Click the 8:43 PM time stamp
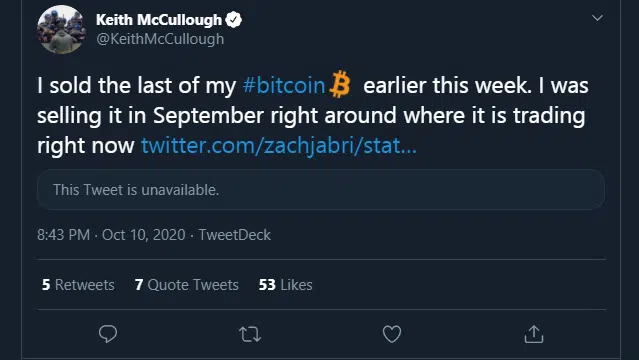Image resolution: width=639 pixels, height=360 pixels. (x=63, y=235)
